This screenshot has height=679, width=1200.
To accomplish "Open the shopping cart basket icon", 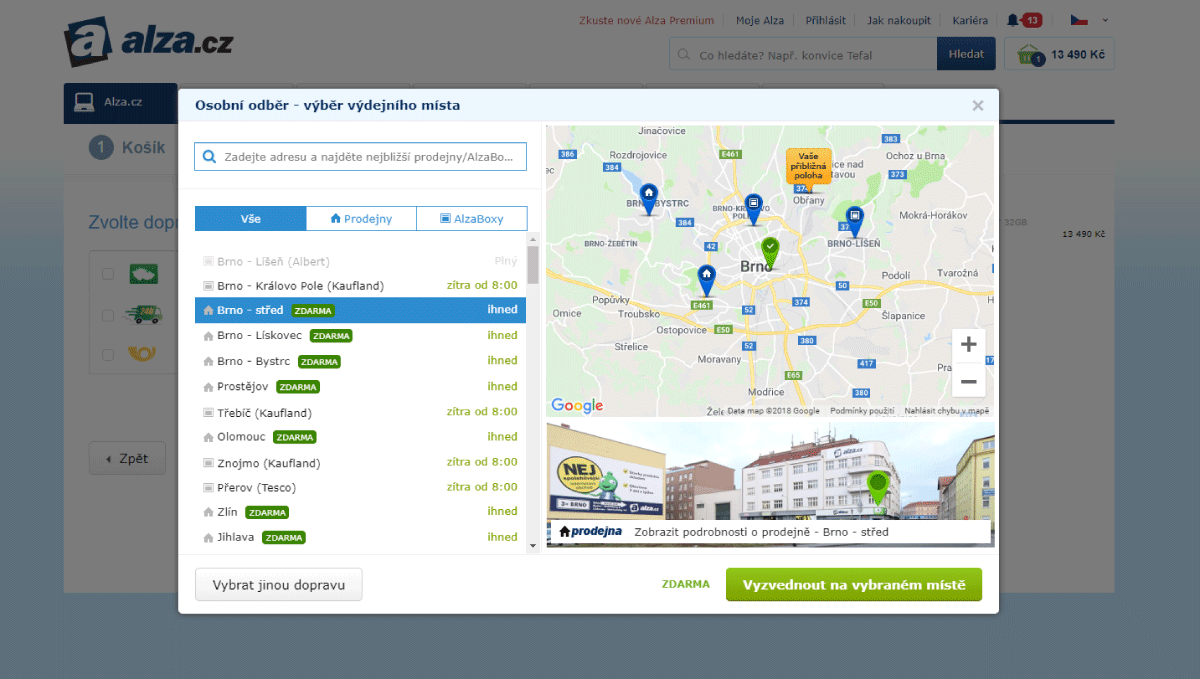I will click(x=1029, y=55).
